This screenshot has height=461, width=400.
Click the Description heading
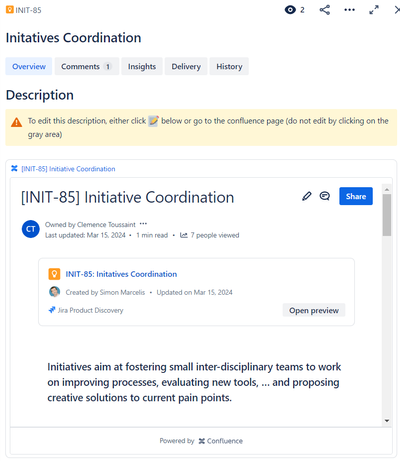click(x=40, y=95)
